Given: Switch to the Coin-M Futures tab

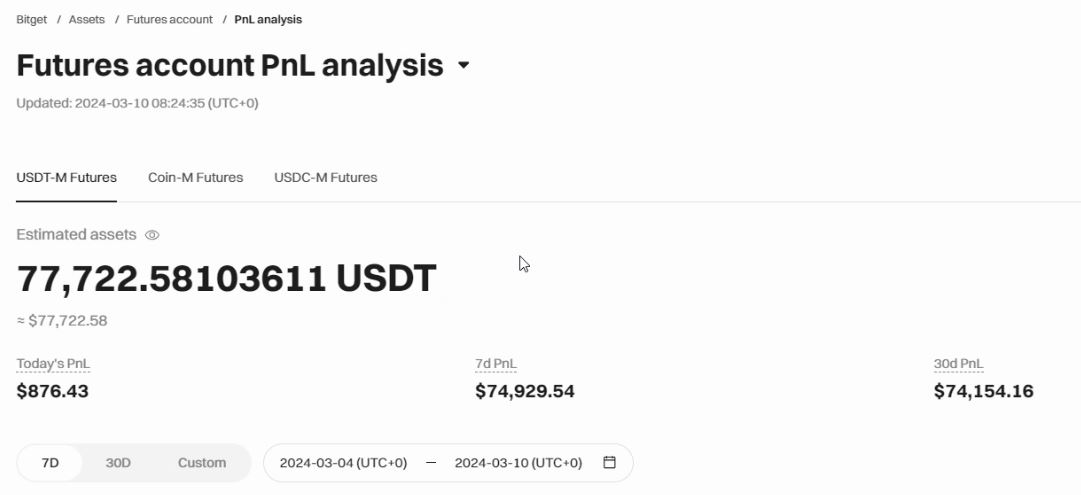Looking at the screenshot, I should 196,178.
